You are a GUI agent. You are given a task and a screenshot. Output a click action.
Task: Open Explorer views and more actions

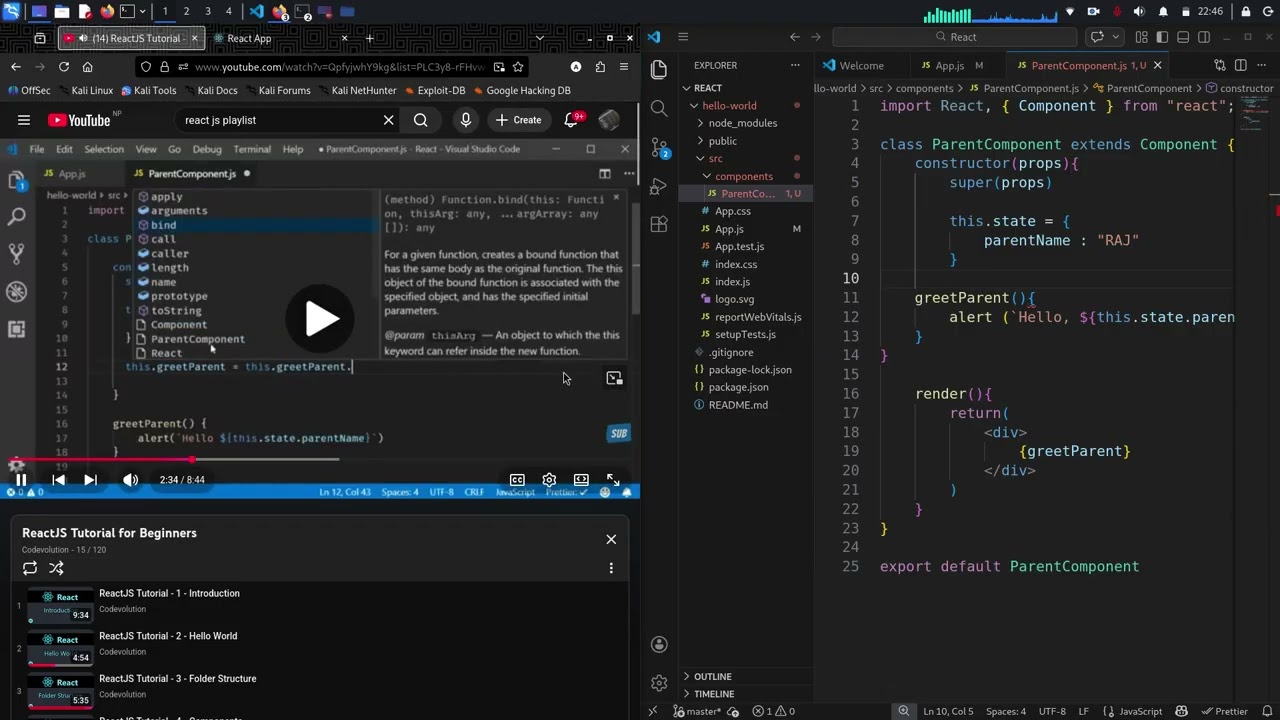(795, 65)
